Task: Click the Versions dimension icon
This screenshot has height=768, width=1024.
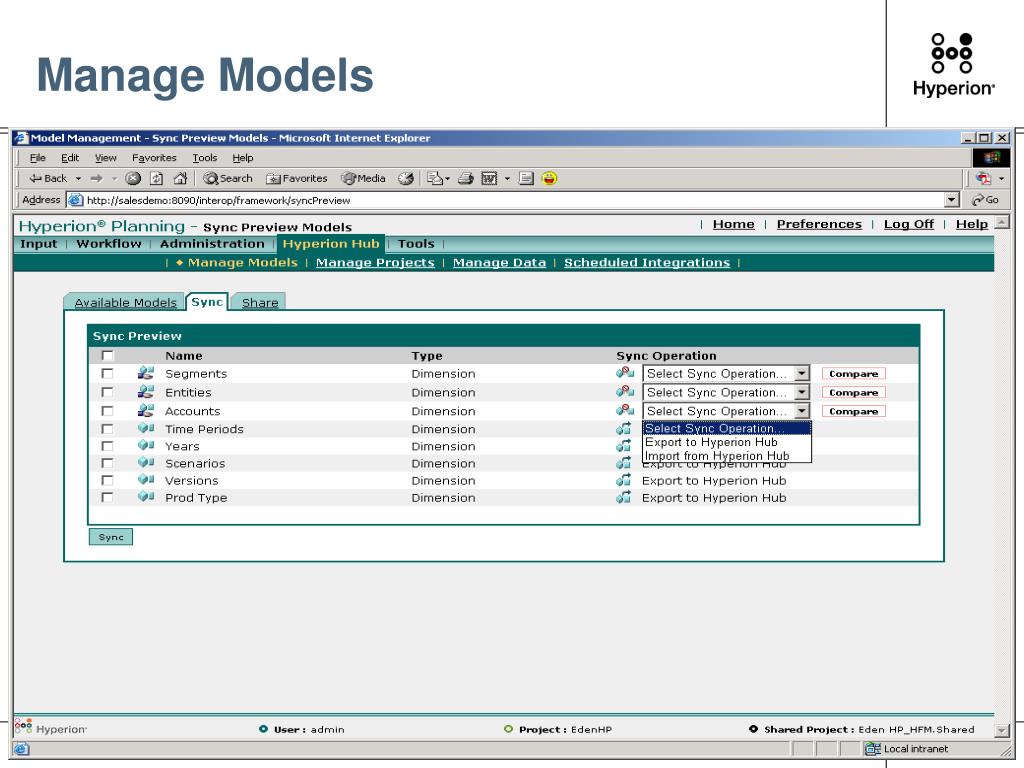Action: pyautogui.click(x=146, y=479)
